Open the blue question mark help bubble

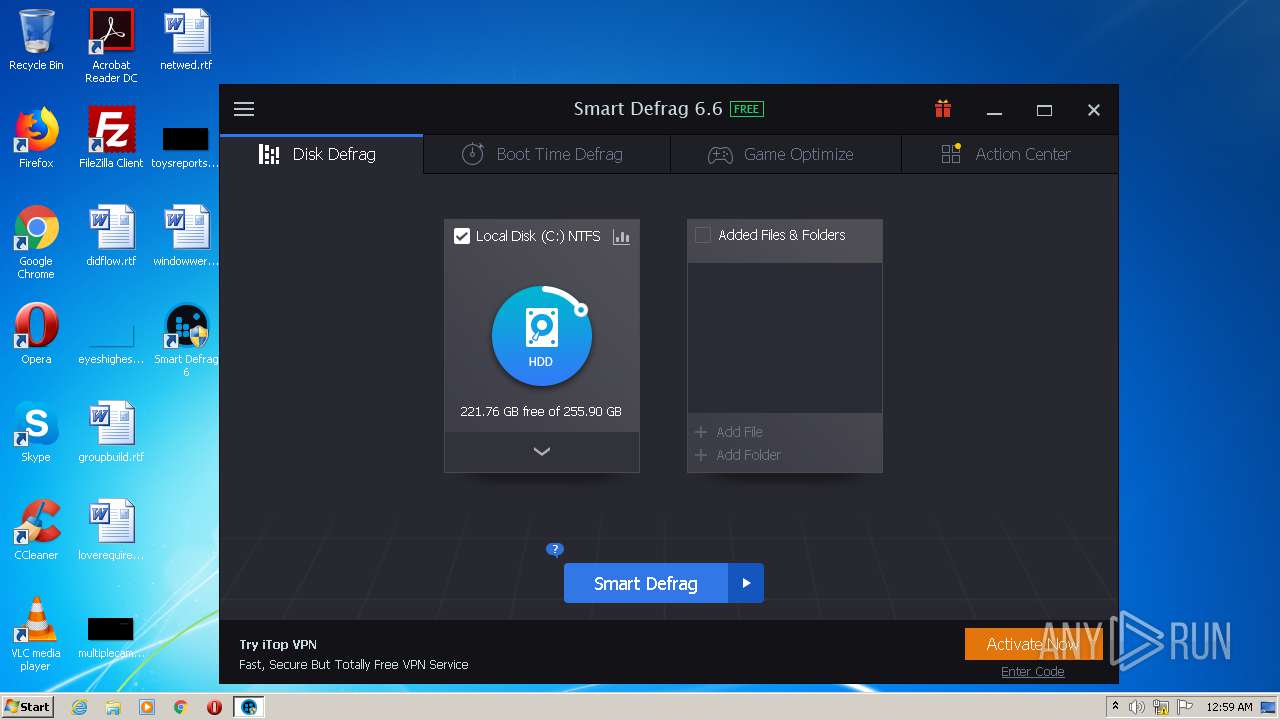click(x=555, y=549)
